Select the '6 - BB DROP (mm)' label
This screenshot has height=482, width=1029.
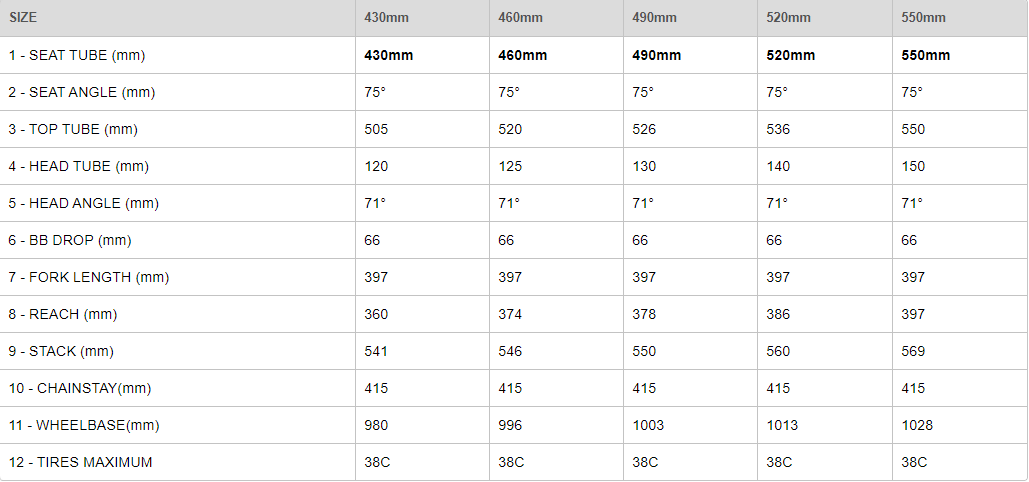tap(70, 240)
